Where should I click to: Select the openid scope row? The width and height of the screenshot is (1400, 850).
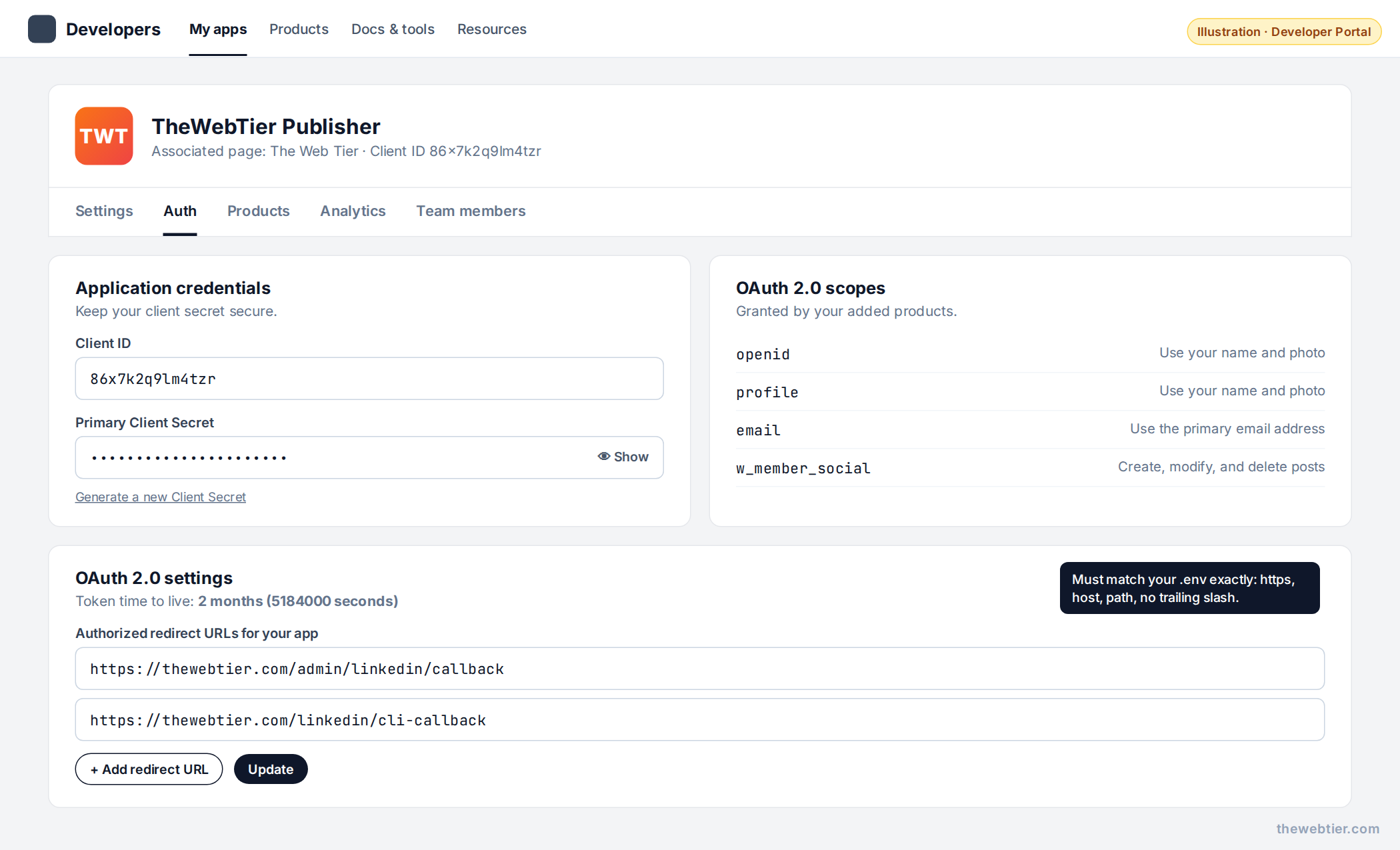click(1031, 353)
